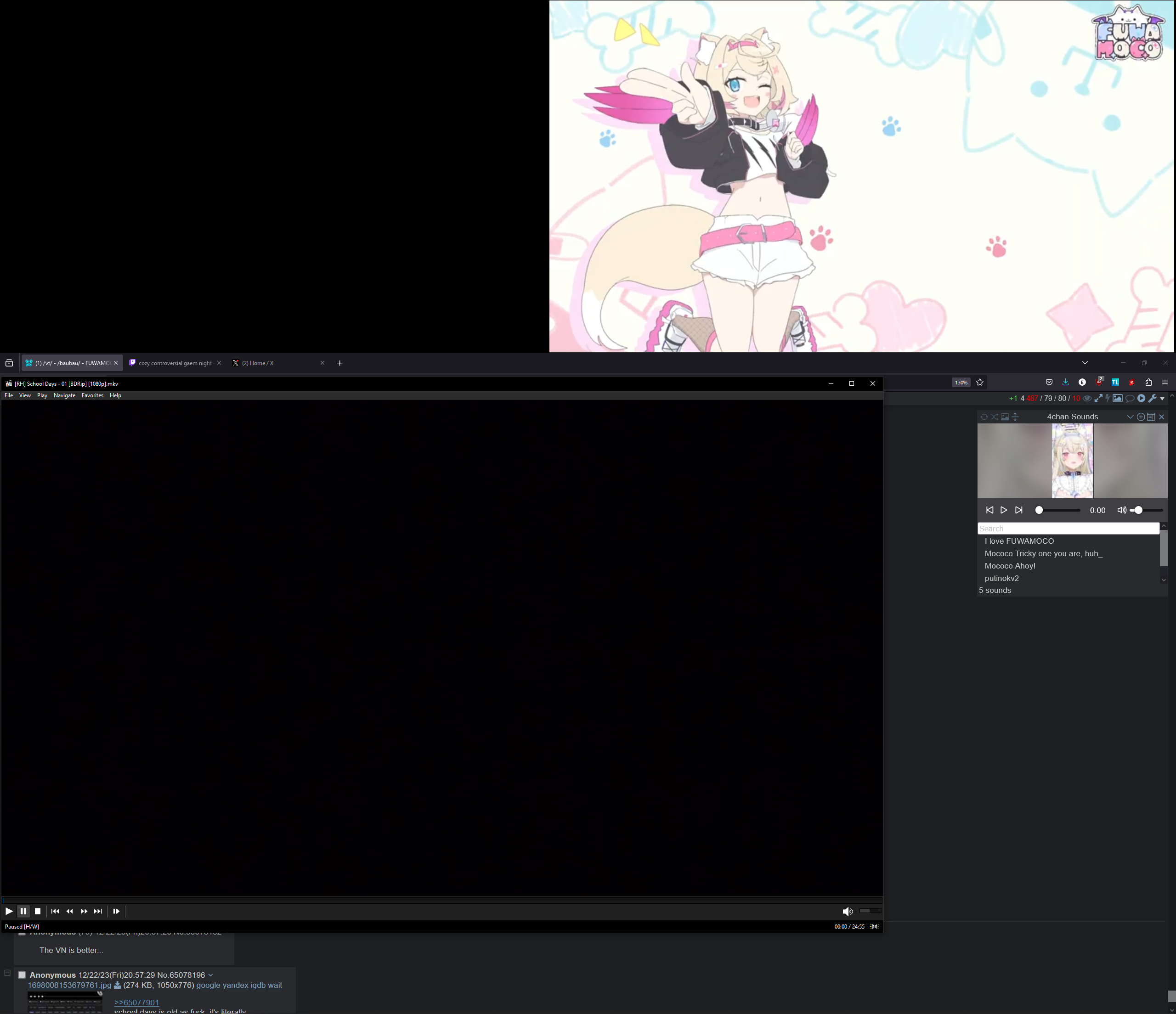Open the 4chan X header dropdown triangle
The width and height of the screenshot is (1176, 1014).
point(1162,398)
